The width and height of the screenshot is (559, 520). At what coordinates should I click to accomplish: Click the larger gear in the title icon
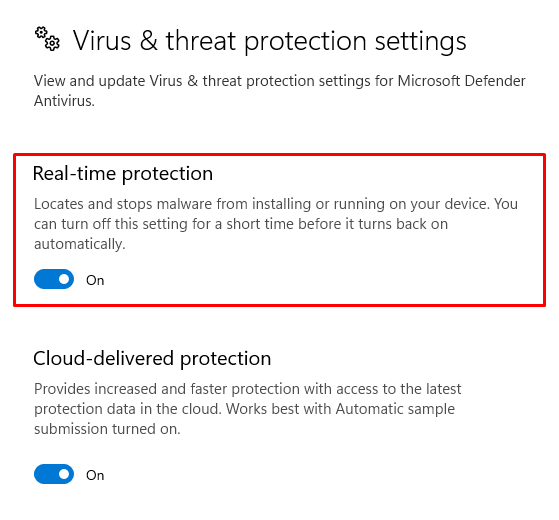coord(52,43)
